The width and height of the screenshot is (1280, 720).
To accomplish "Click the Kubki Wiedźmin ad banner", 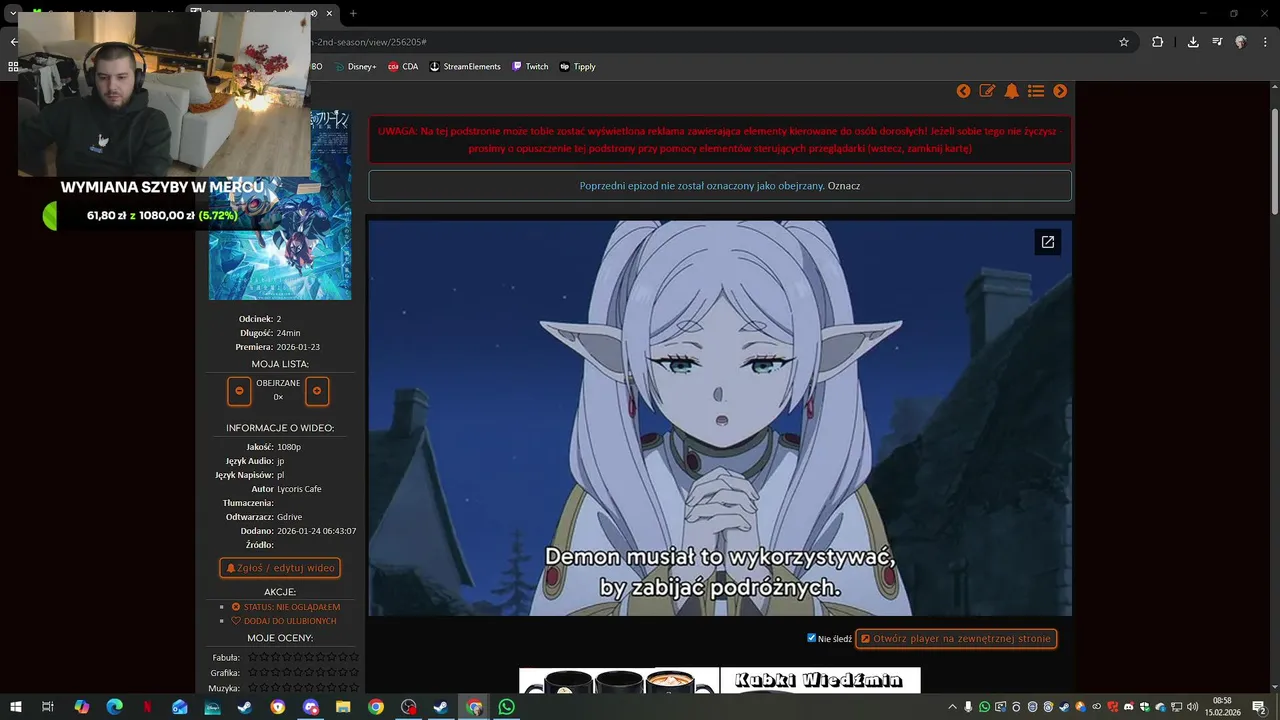I will pyautogui.click(x=720, y=680).
